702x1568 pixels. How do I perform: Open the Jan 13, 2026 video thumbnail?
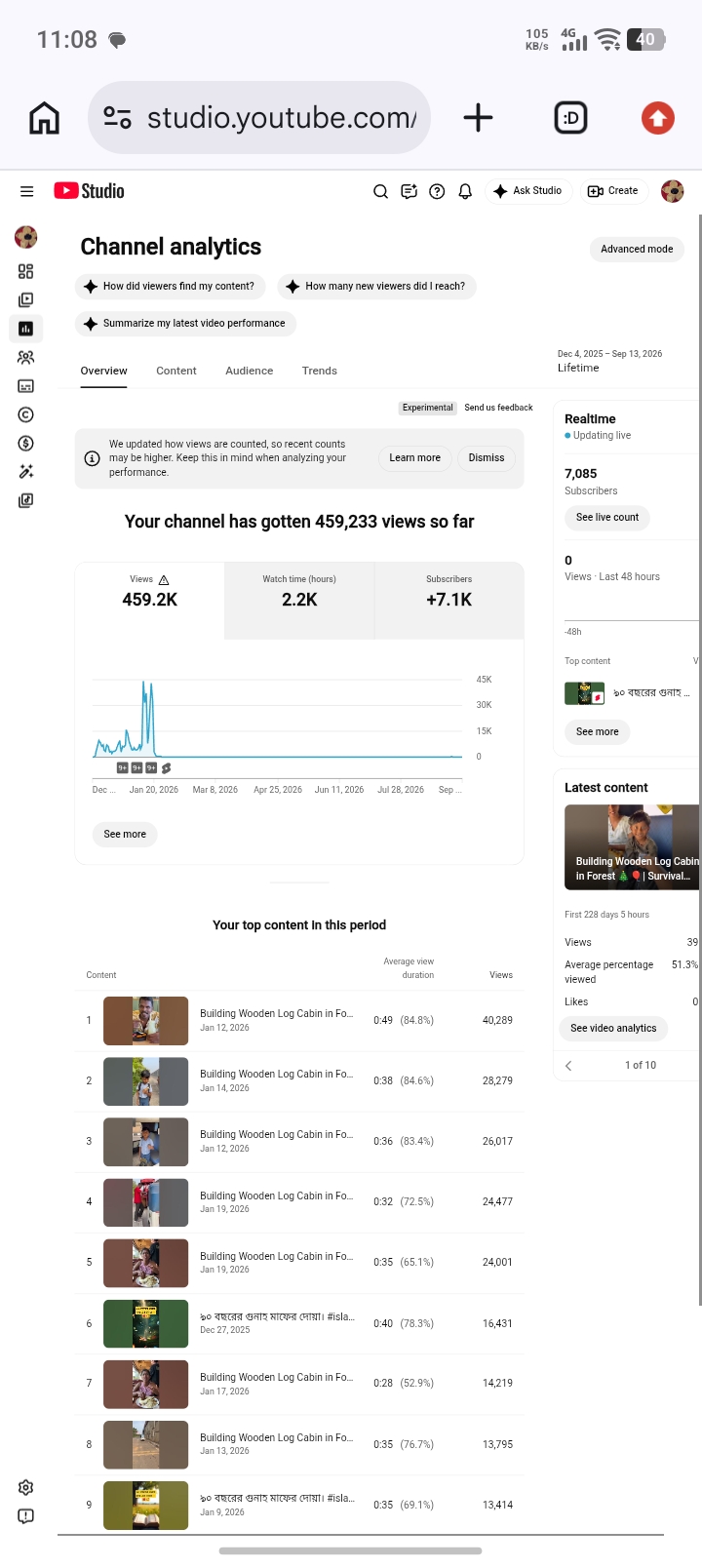146,1445
